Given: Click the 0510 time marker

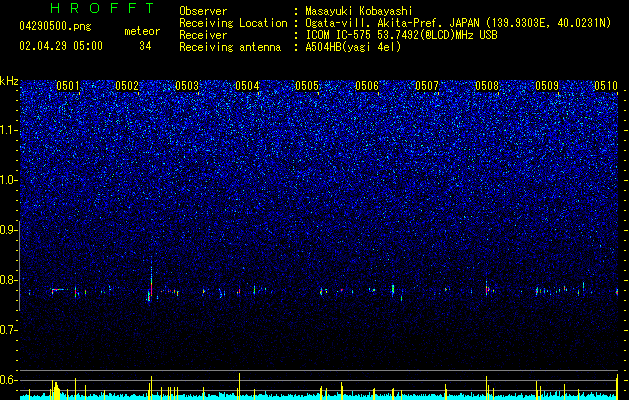Looking at the screenshot, I should coord(606,86).
